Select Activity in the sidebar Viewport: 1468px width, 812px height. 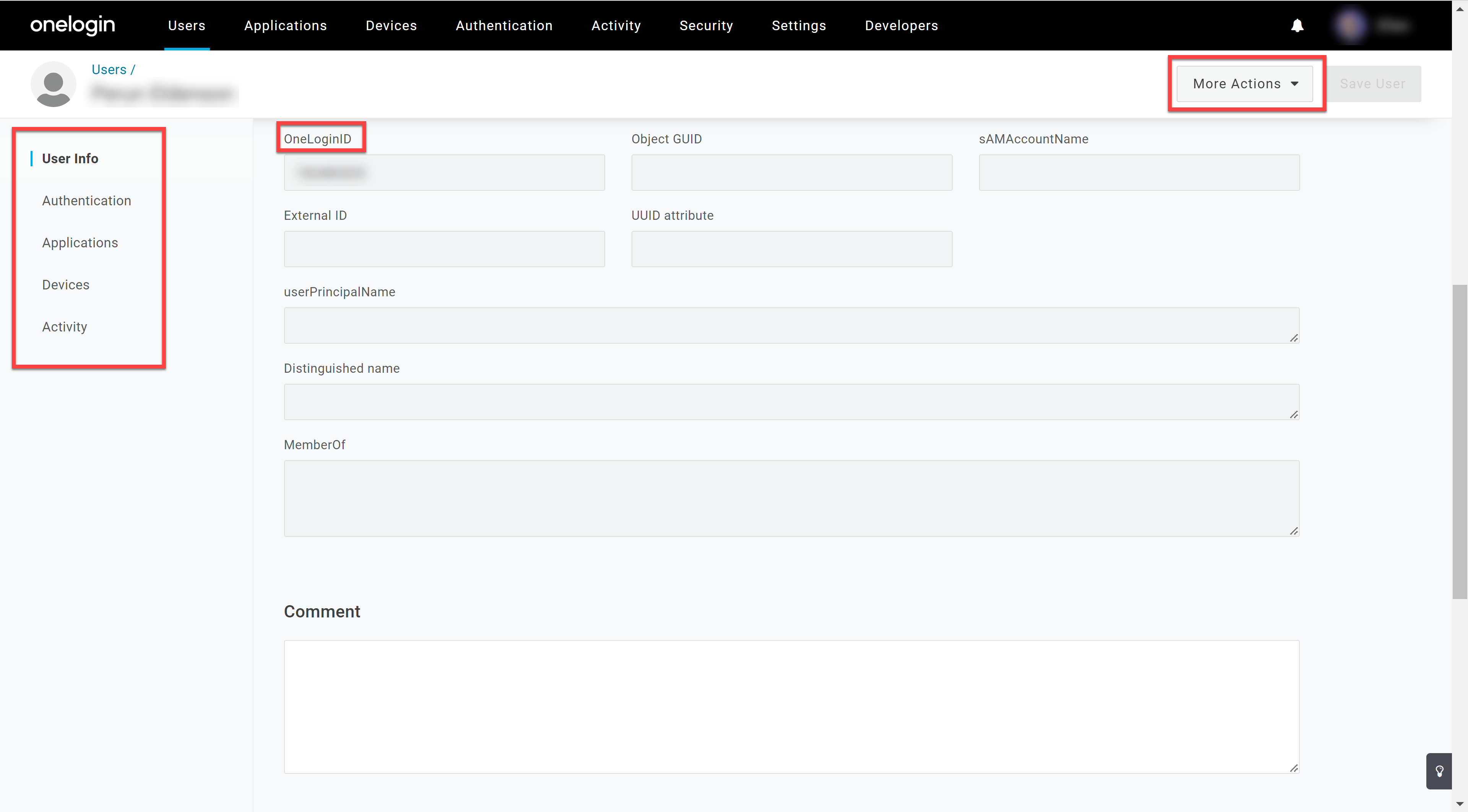(64, 326)
